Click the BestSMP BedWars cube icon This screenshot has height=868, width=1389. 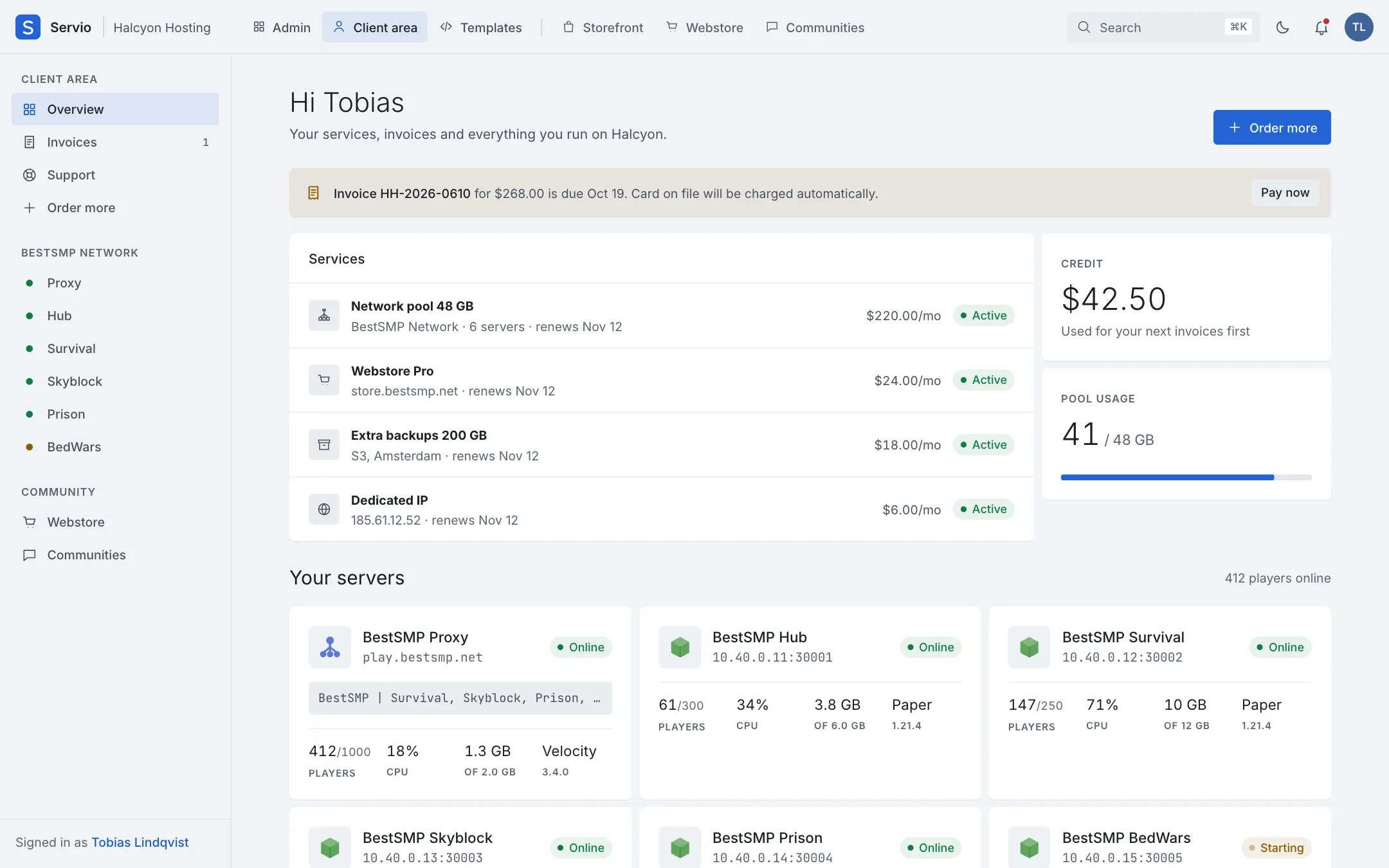tap(1030, 847)
